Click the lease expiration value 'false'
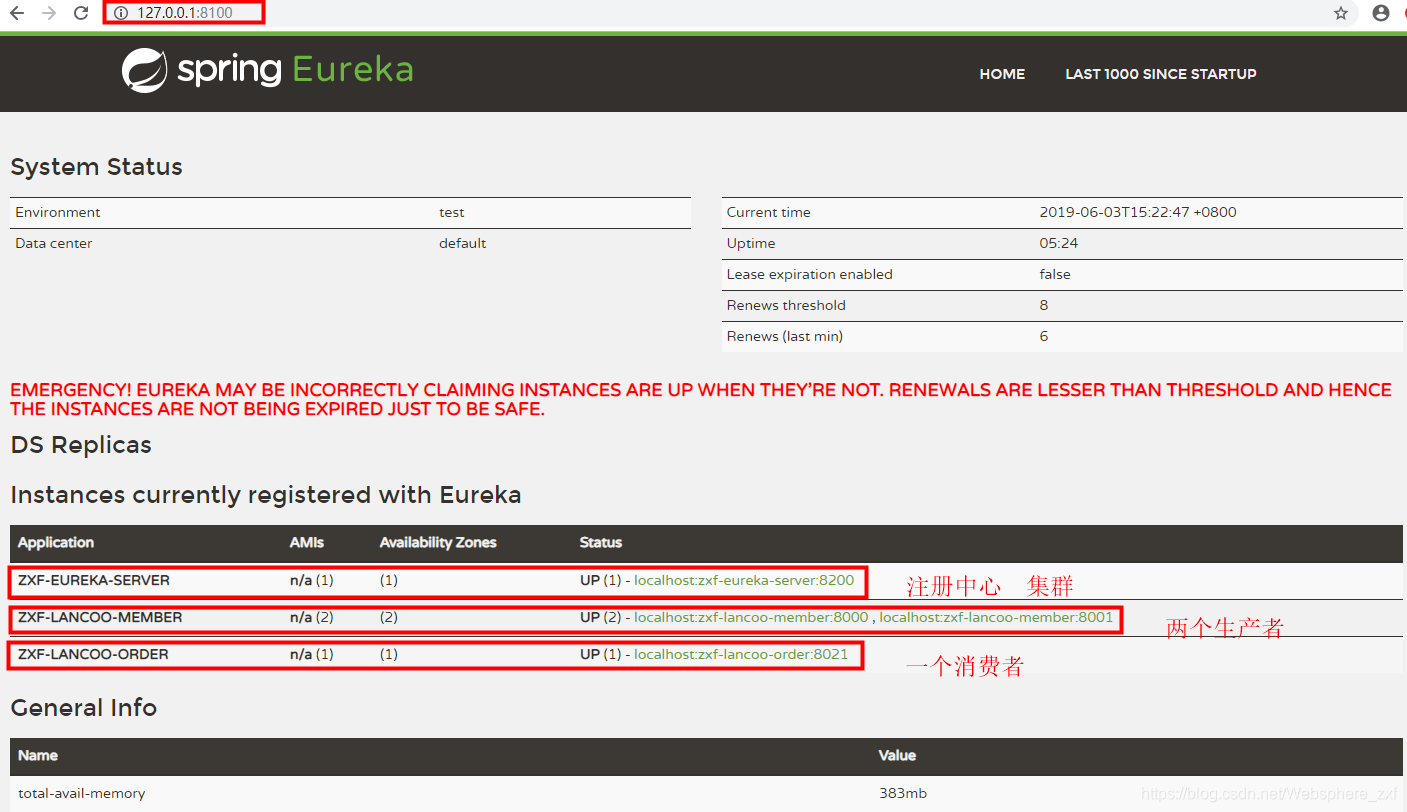The height and width of the screenshot is (812, 1407). coord(1055,274)
